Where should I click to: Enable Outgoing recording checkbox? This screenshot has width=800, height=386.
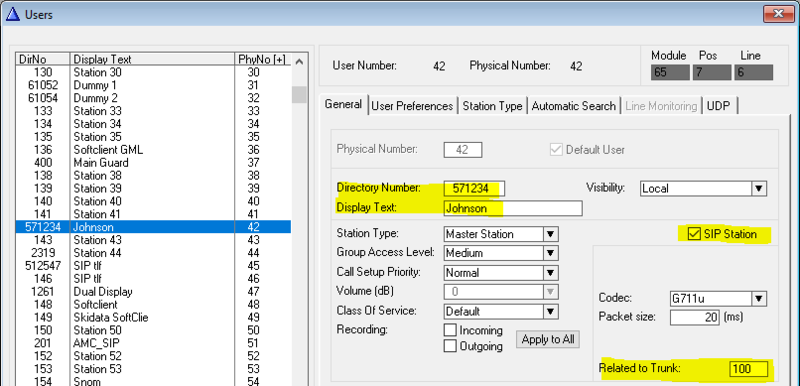coord(450,346)
